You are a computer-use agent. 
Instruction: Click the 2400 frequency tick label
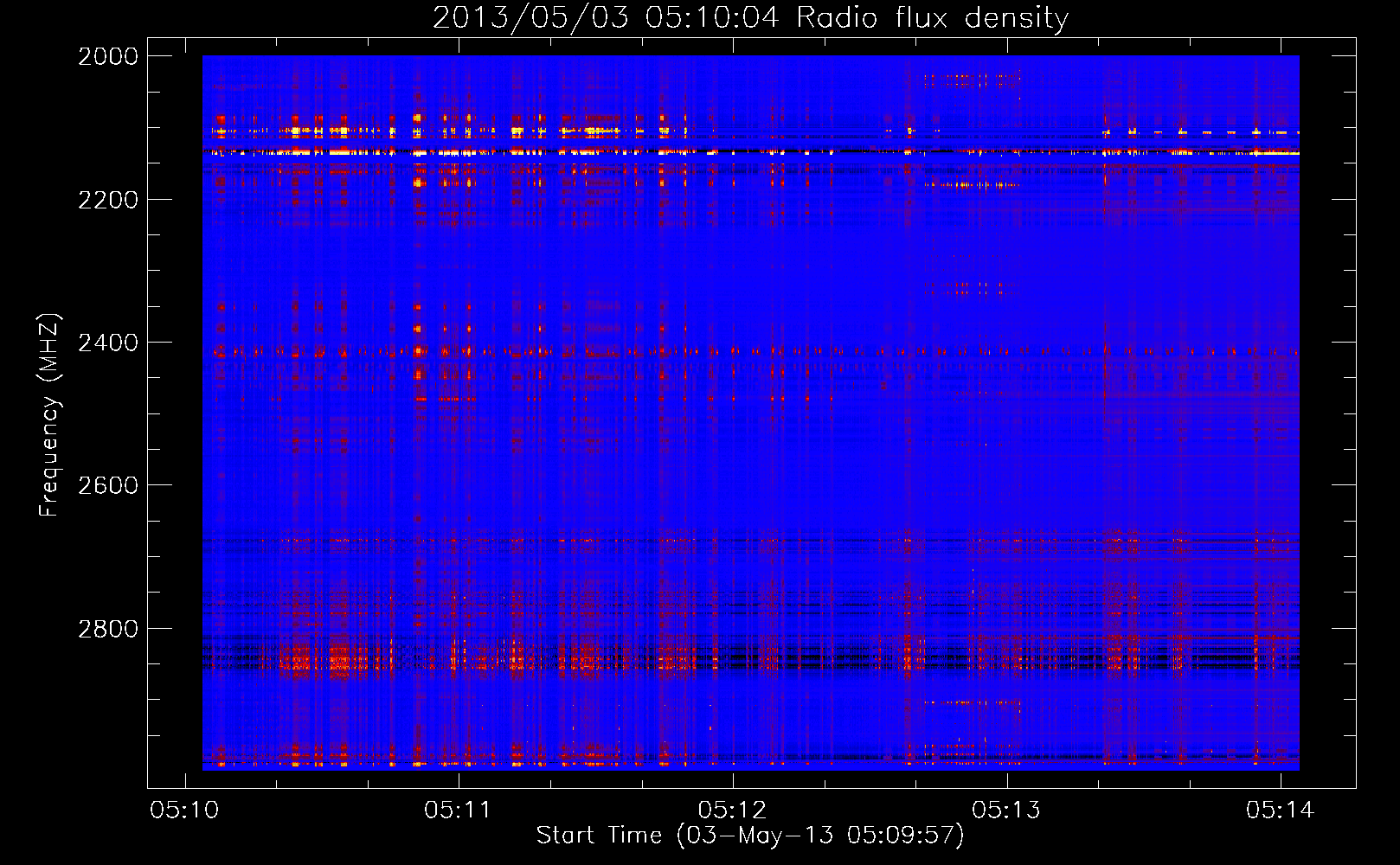click(108, 343)
